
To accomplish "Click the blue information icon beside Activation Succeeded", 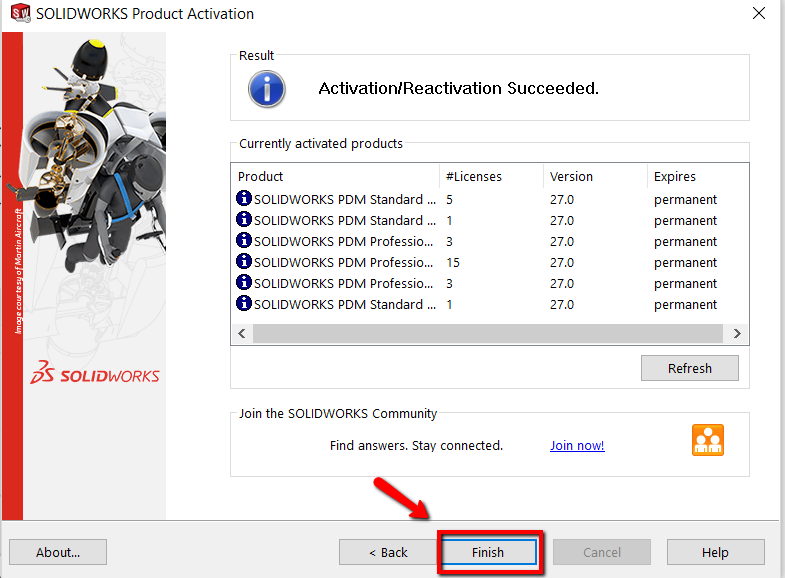I will click(267, 89).
